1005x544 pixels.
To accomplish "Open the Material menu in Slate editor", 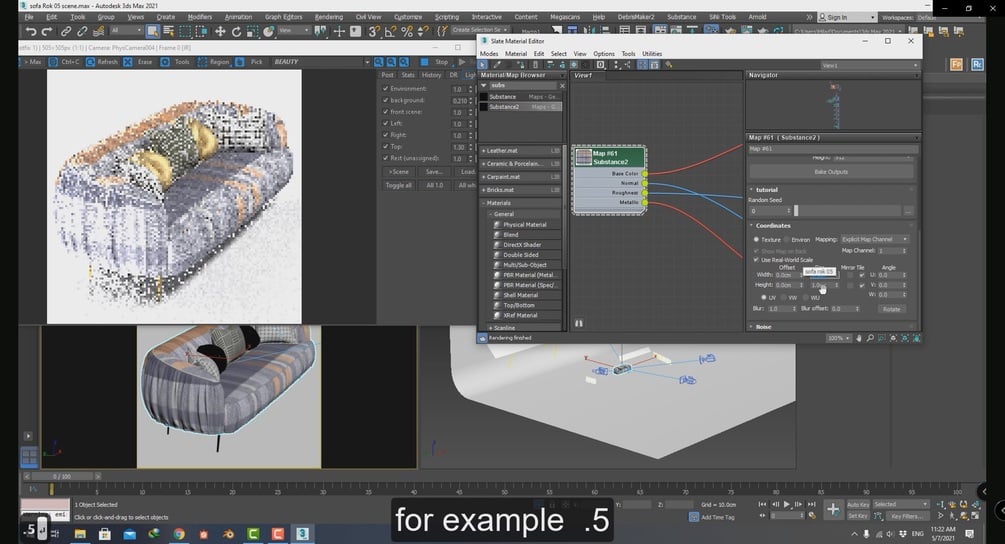I will click(x=515, y=54).
